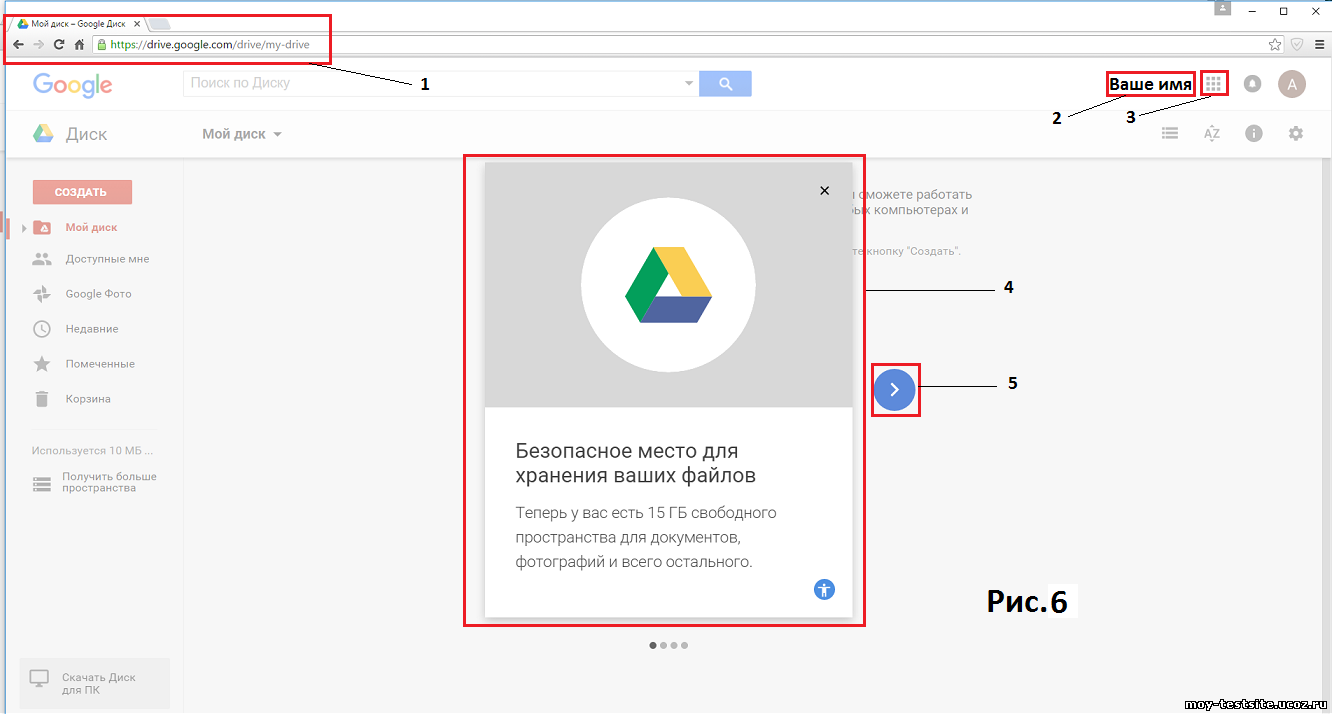
Task: Click the red СОЗДАТЬ button
Action: point(82,192)
